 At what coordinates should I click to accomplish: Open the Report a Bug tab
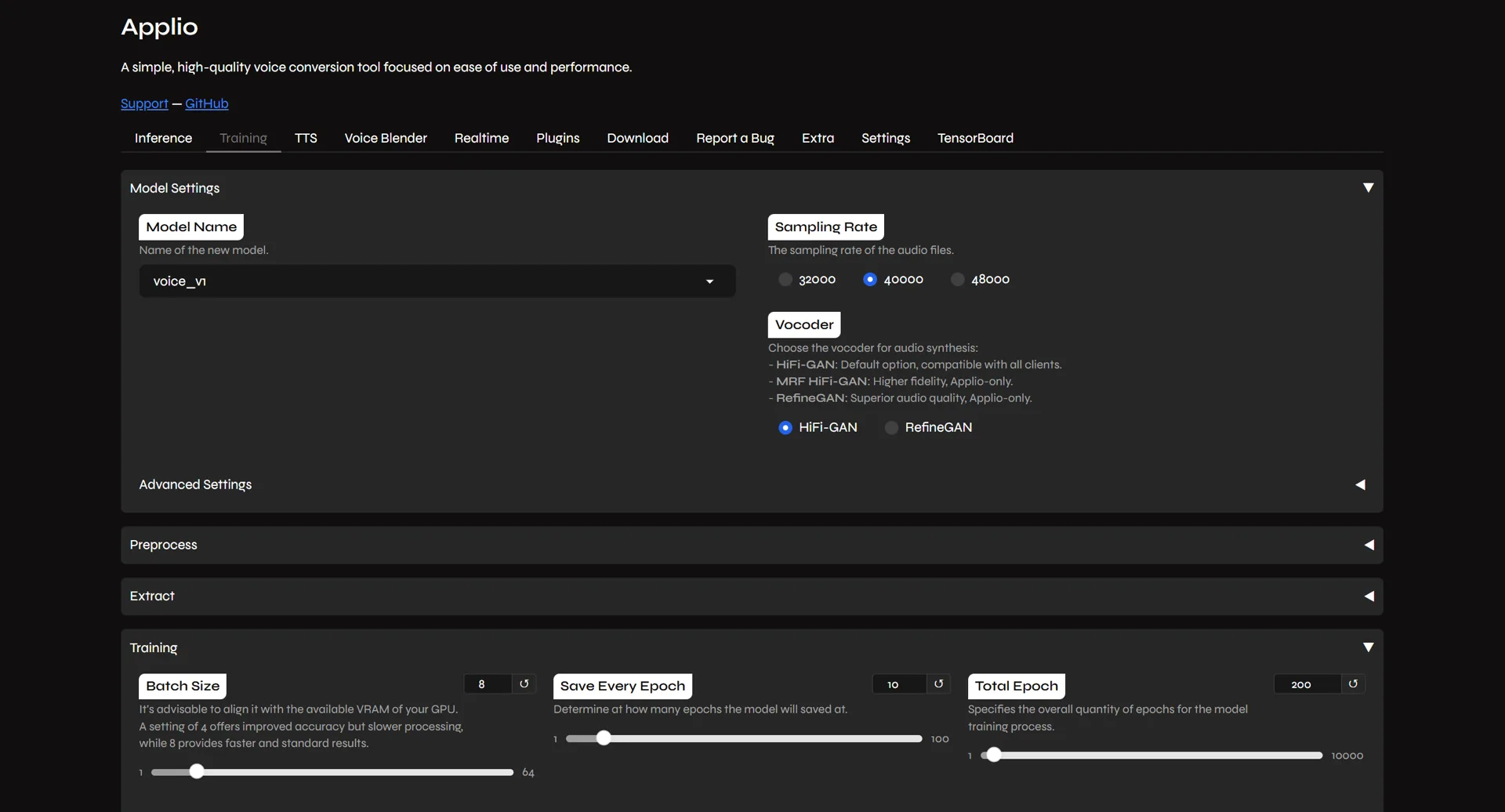click(735, 138)
